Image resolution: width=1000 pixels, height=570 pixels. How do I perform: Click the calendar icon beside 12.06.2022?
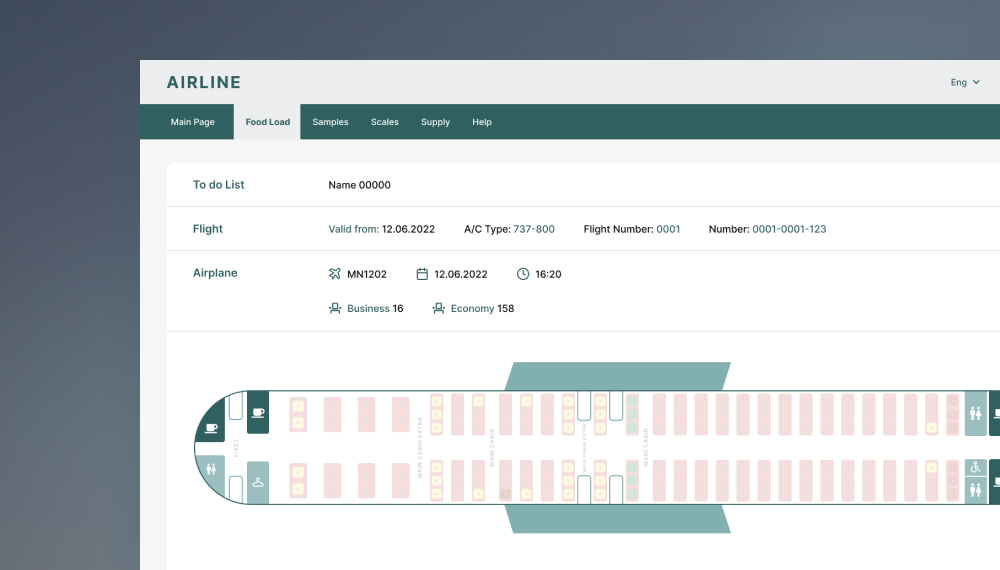[x=422, y=274]
